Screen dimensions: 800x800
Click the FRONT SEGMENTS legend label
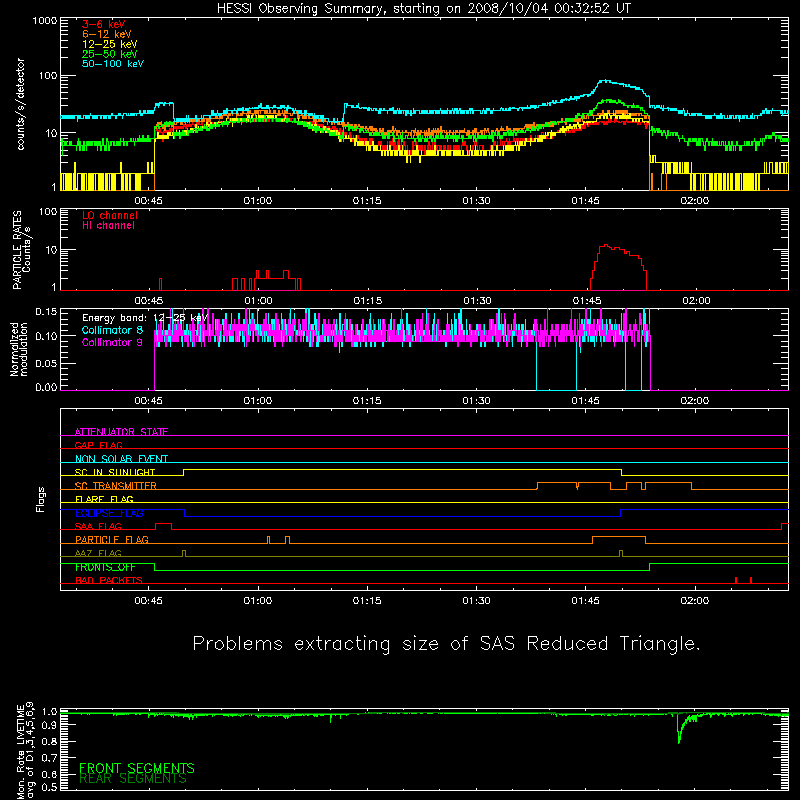click(137, 768)
